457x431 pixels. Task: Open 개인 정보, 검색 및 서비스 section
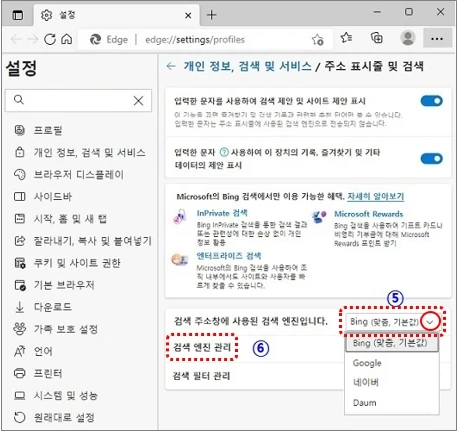tap(80, 152)
